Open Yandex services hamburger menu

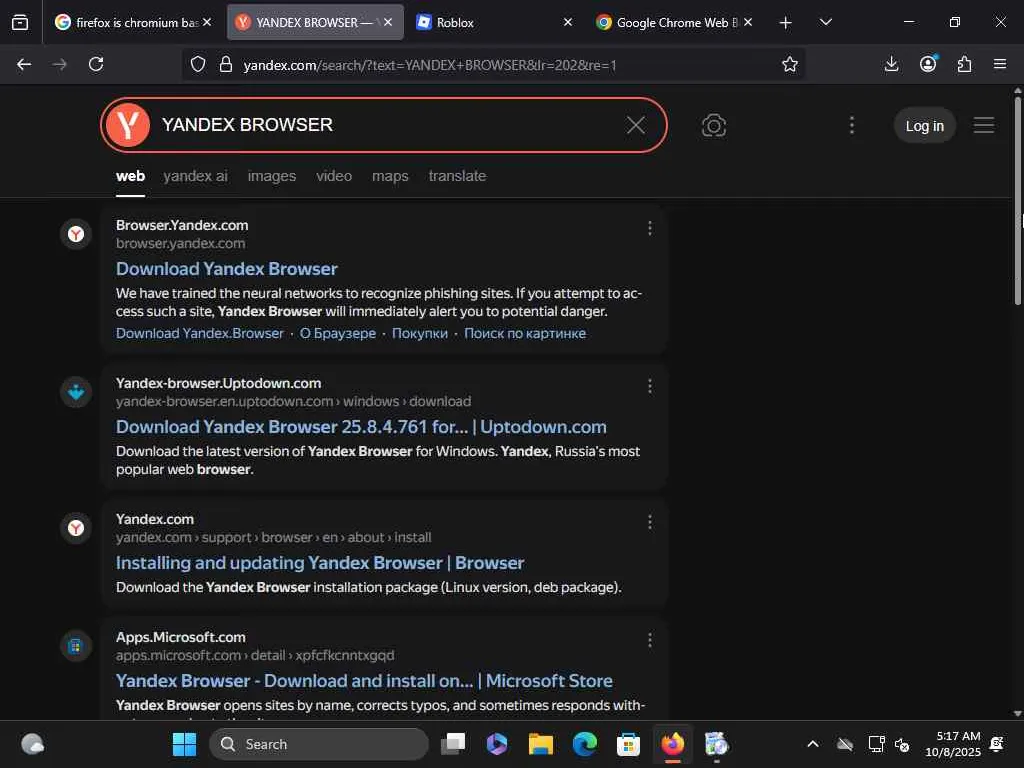[x=984, y=125]
